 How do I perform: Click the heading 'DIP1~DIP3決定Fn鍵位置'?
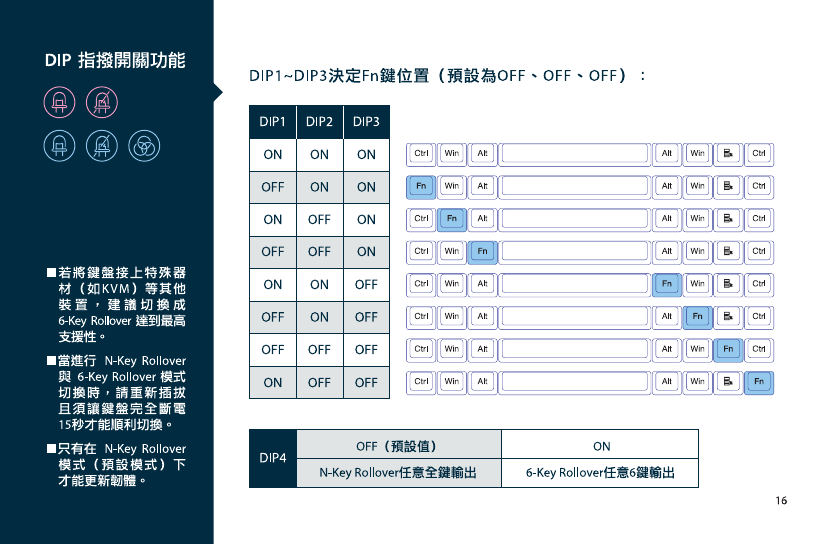339,76
